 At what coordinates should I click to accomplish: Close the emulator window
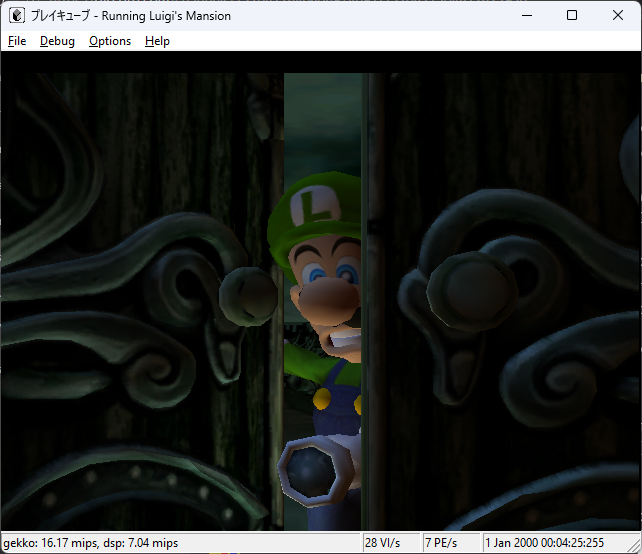[618, 16]
